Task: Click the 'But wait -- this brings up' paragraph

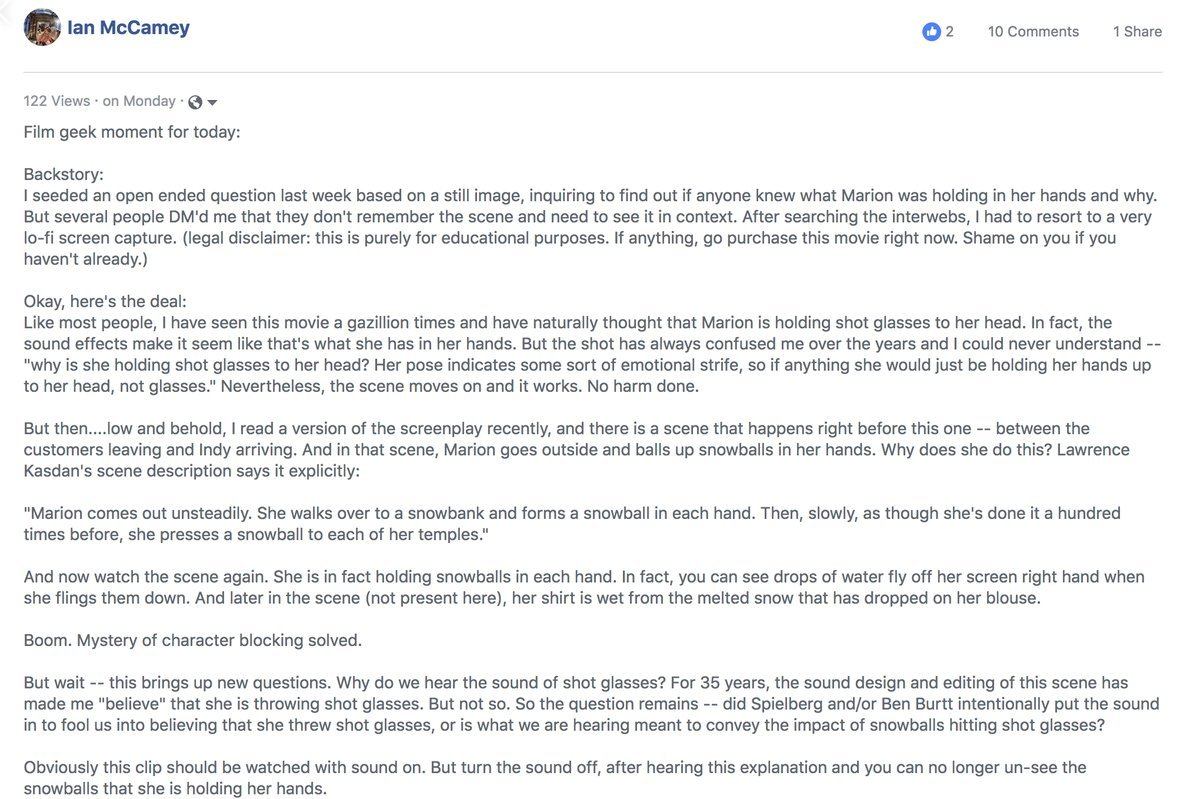Action: click(591, 703)
